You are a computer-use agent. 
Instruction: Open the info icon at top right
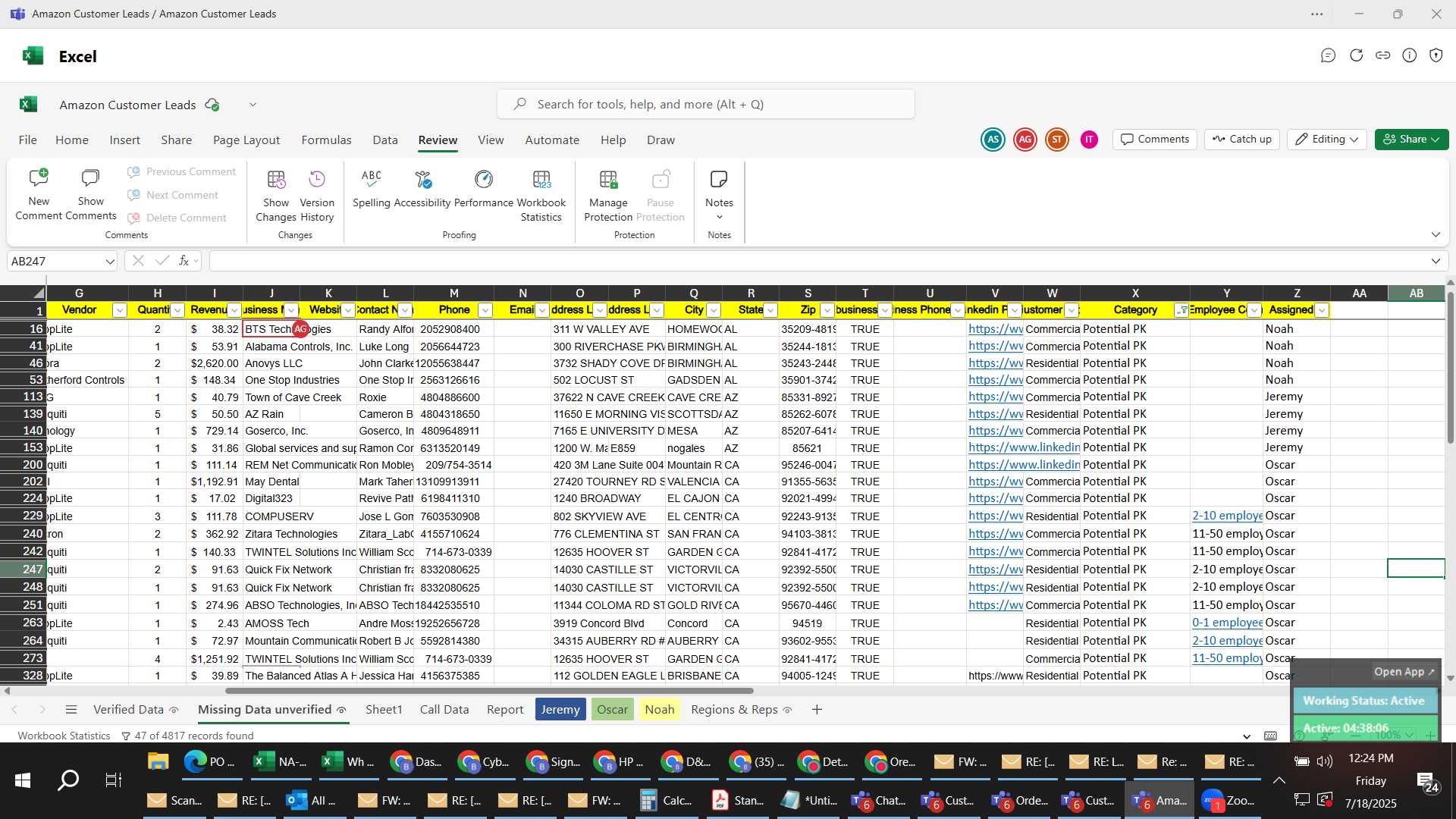point(1410,55)
